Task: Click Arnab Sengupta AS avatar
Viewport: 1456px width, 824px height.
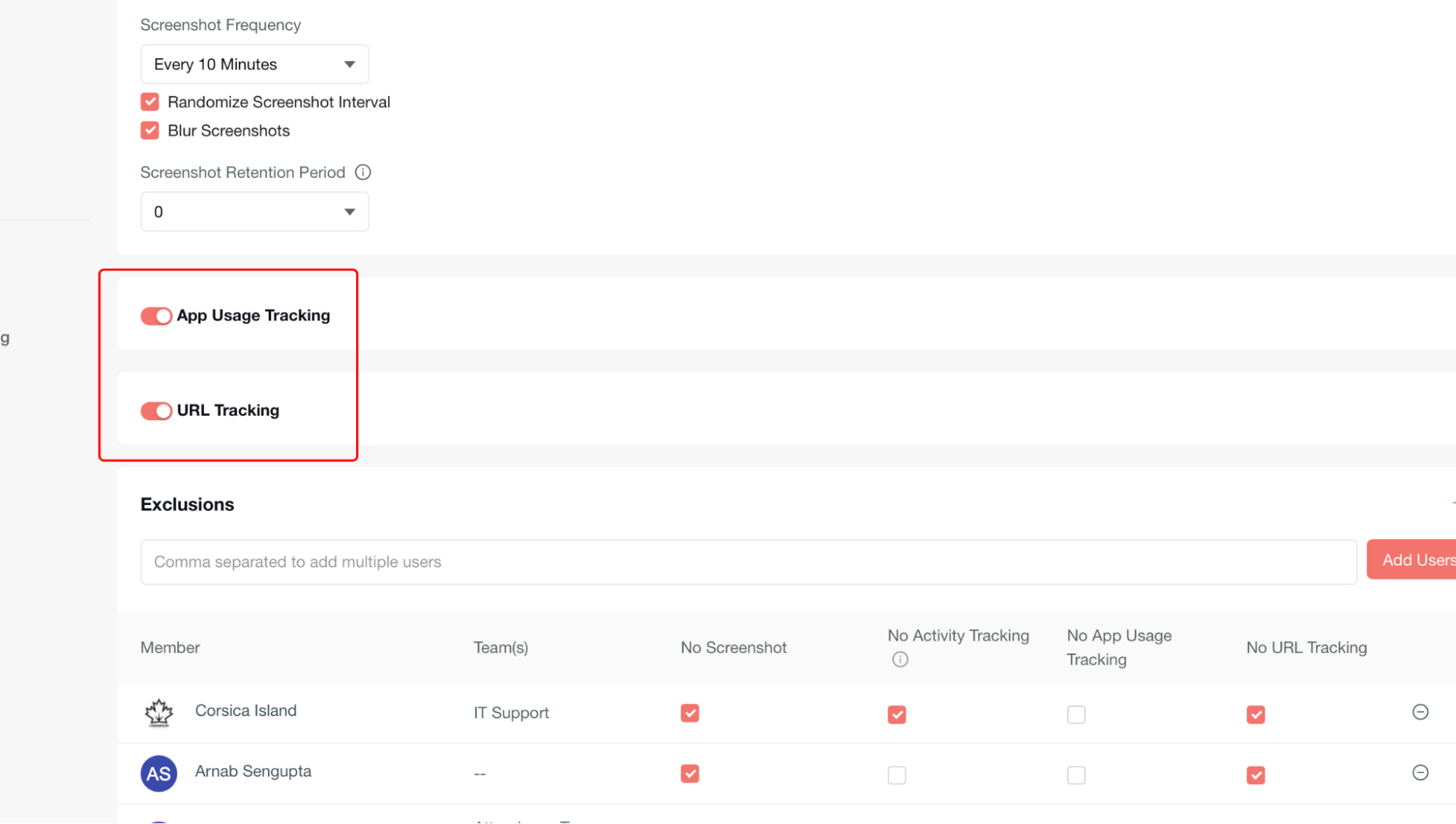Action: pos(159,774)
